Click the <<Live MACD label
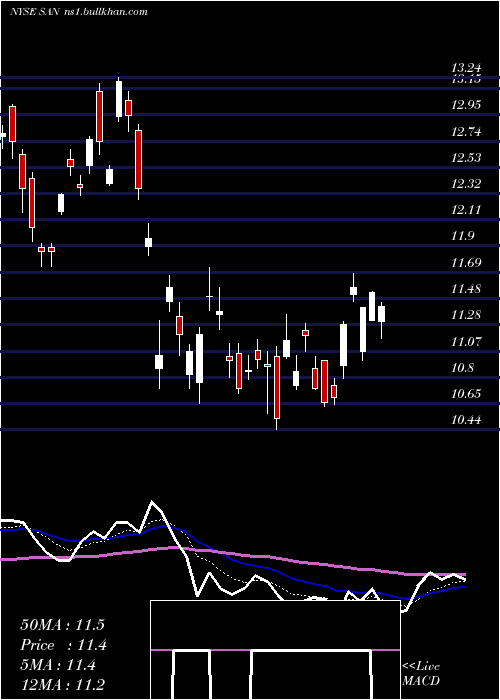This screenshot has height=700, width=500. [421, 673]
